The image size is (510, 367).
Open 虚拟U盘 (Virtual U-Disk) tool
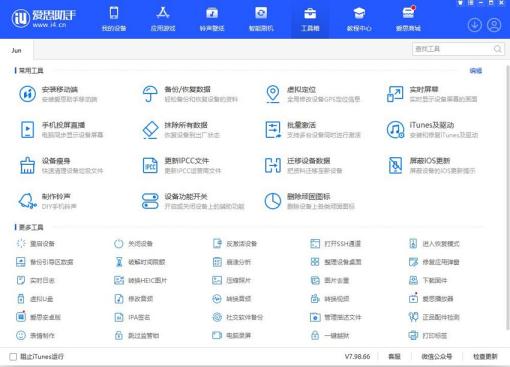(x=35, y=299)
